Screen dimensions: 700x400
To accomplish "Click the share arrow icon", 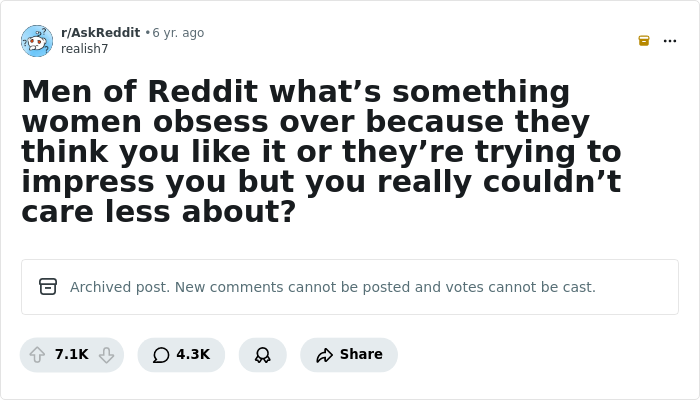I will [324, 355].
